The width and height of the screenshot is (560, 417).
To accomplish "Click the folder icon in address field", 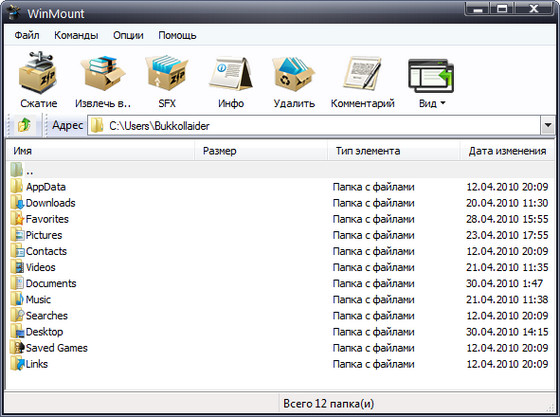I will pos(97,126).
